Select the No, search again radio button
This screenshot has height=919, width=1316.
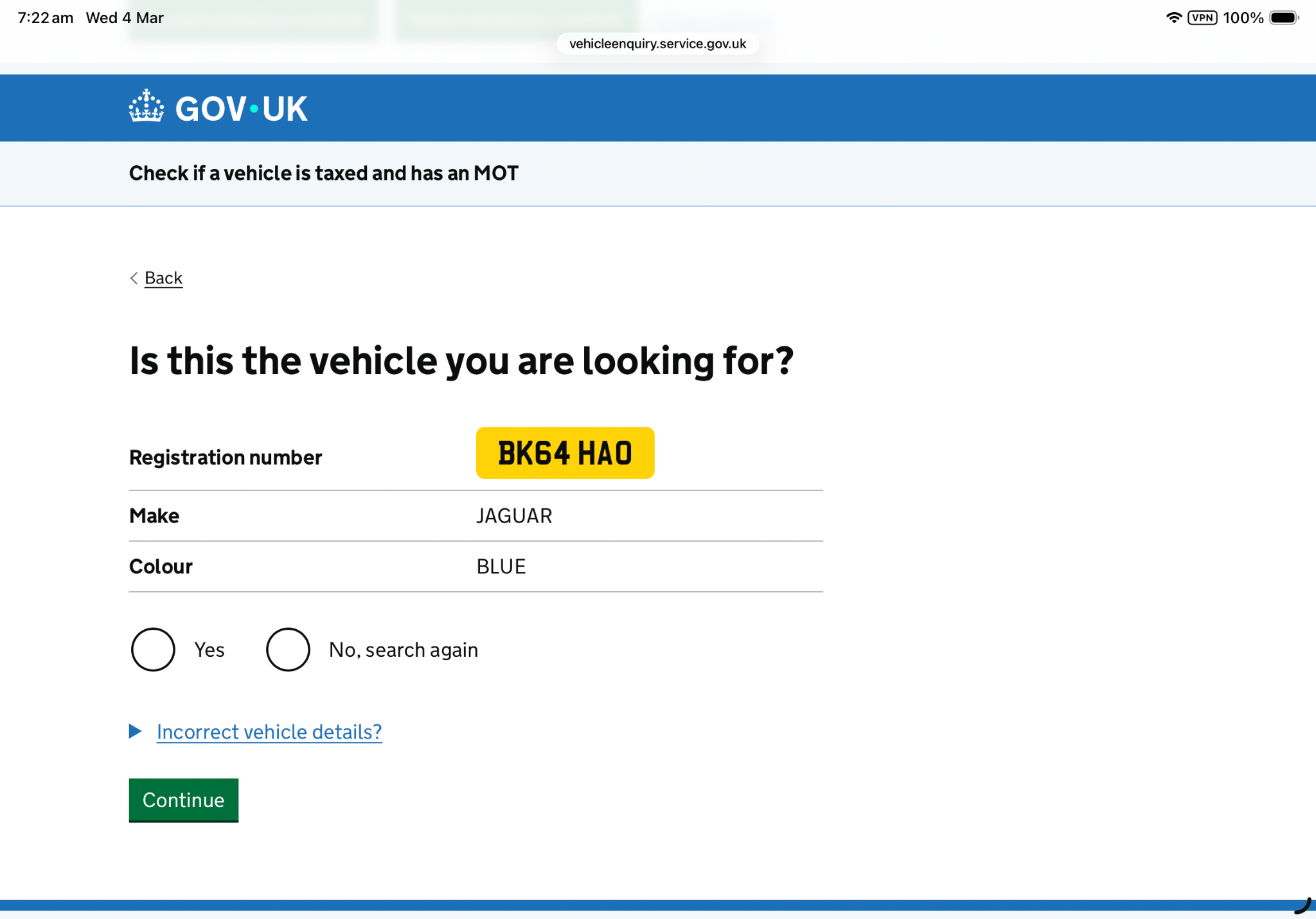[288, 650]
